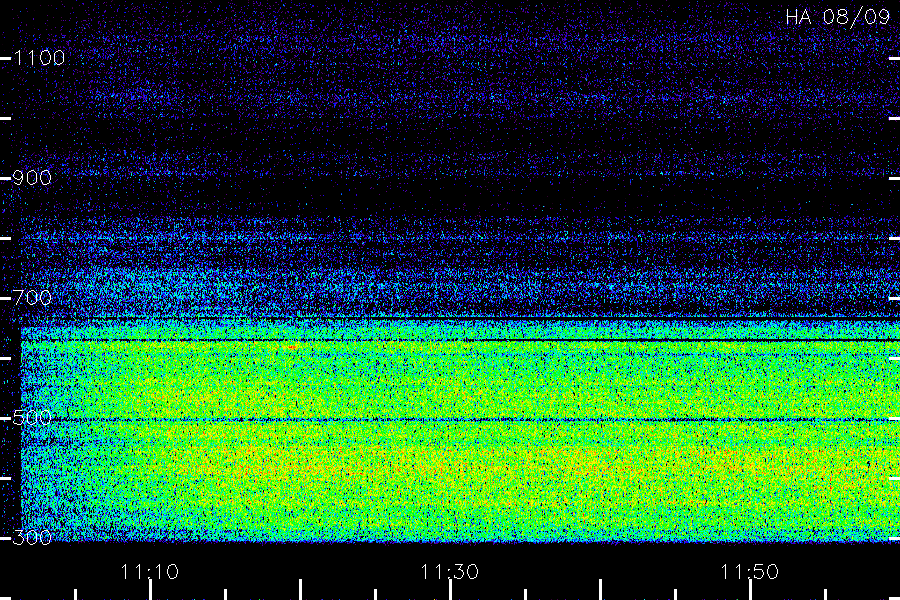This screenshot has height=600, width=900.
Task: Click the 11:30 time axis label
Action: click(x=449, y=571)
